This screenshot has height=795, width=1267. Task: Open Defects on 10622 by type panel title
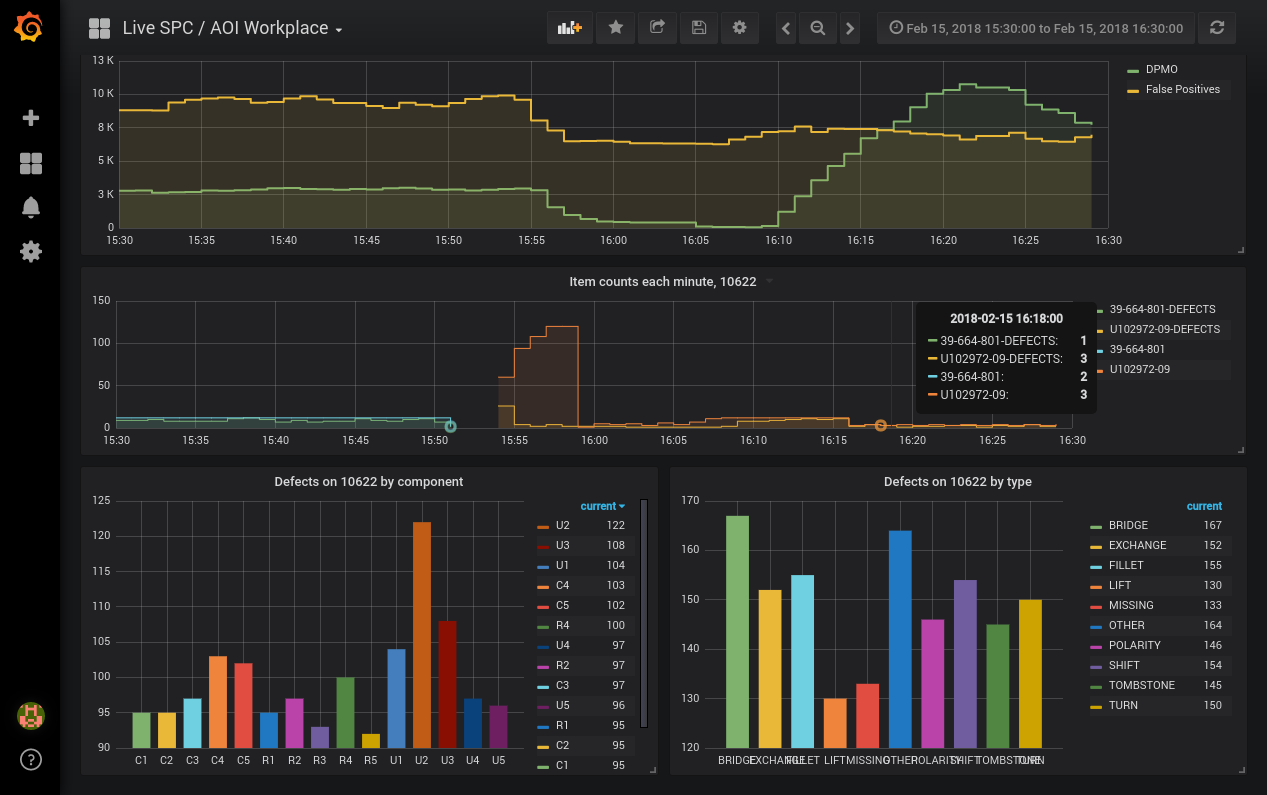tap(958, 482)
